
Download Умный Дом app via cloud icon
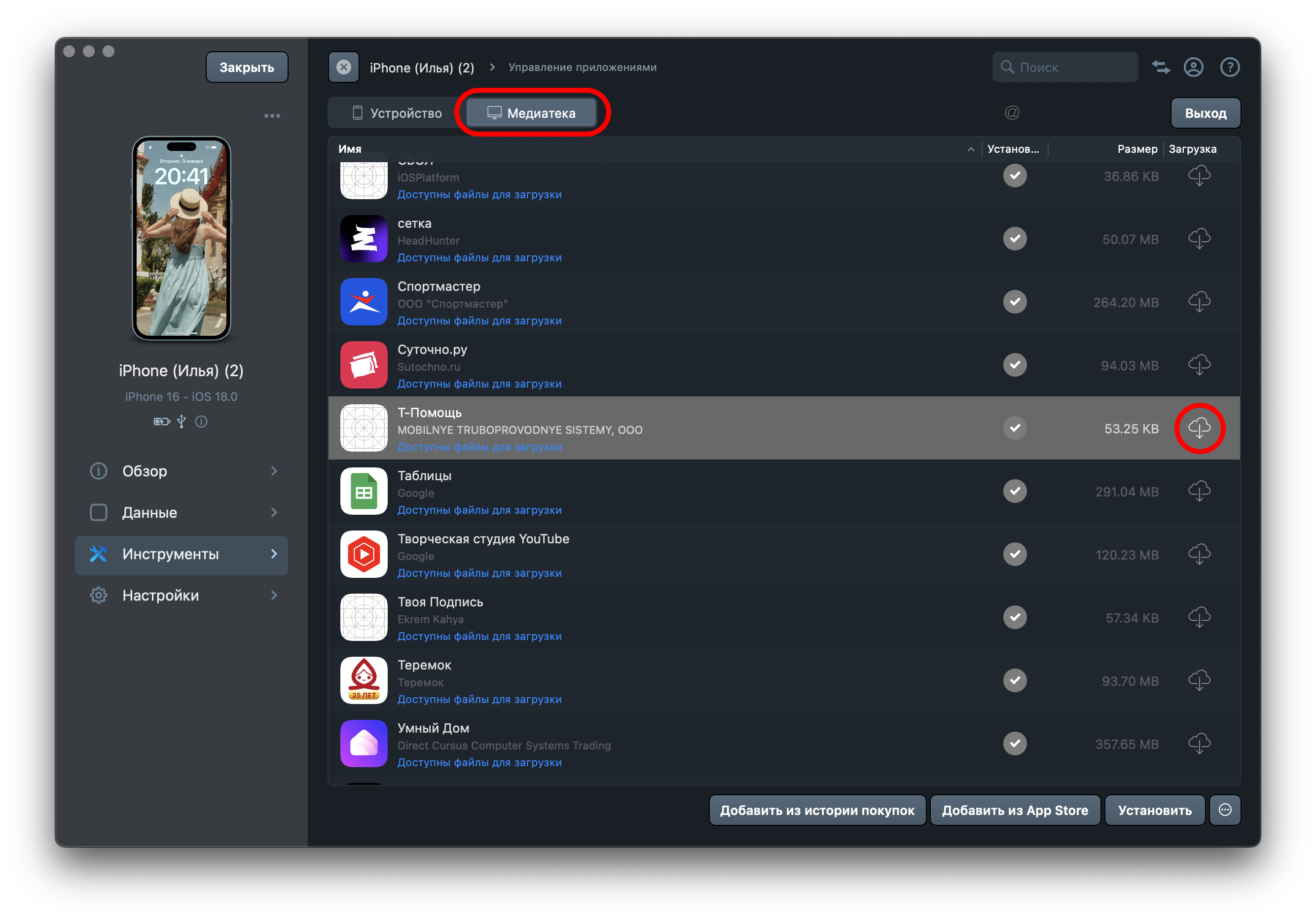click(1199, 743)
